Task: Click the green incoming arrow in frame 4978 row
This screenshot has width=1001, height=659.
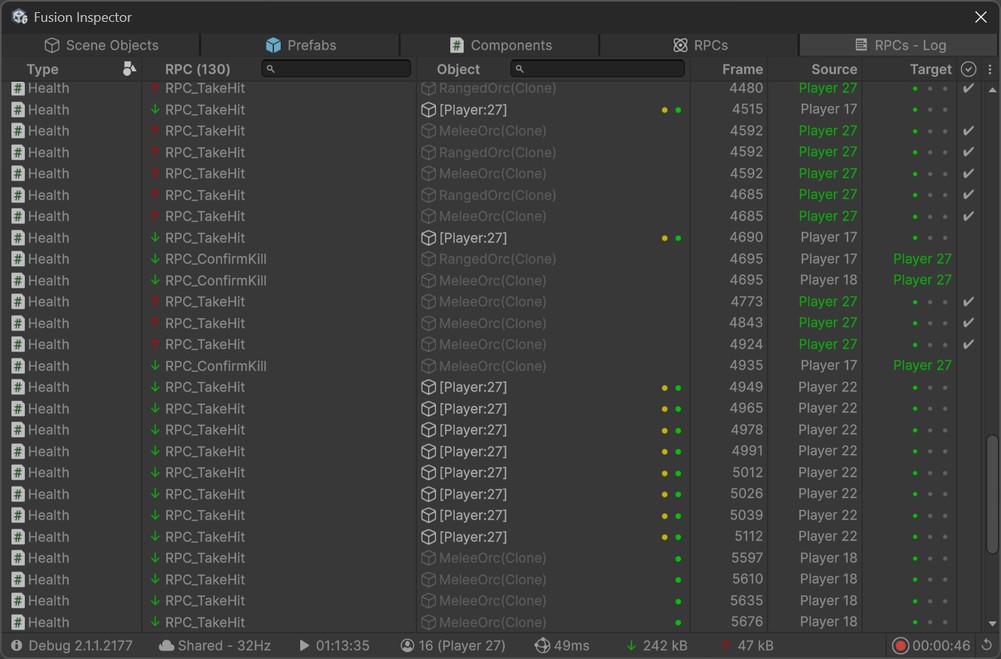Action: pos(154,429)
